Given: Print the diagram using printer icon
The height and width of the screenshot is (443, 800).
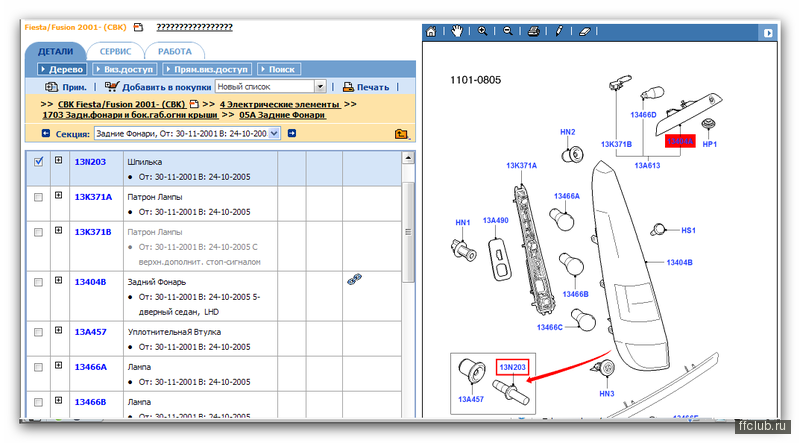Looking at the screenshot, I should tap(534, 32).
